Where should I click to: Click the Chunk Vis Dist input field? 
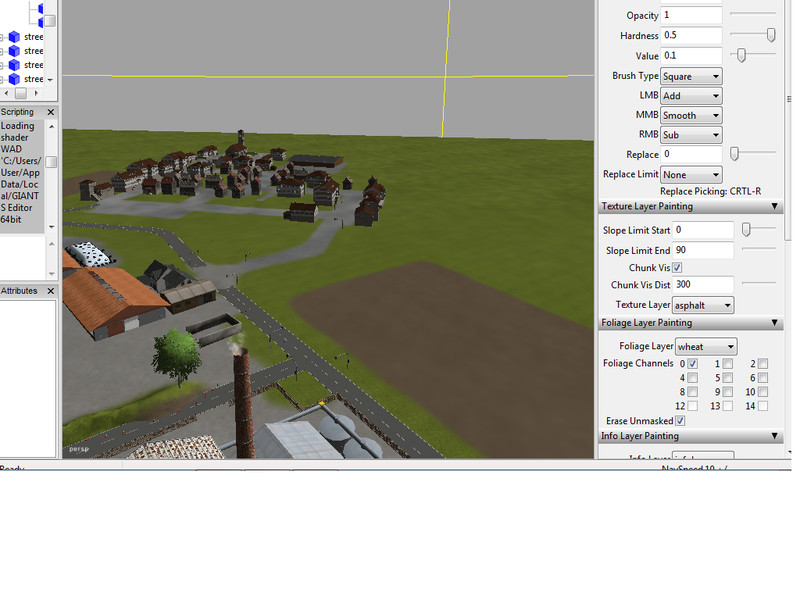(703, 285)
